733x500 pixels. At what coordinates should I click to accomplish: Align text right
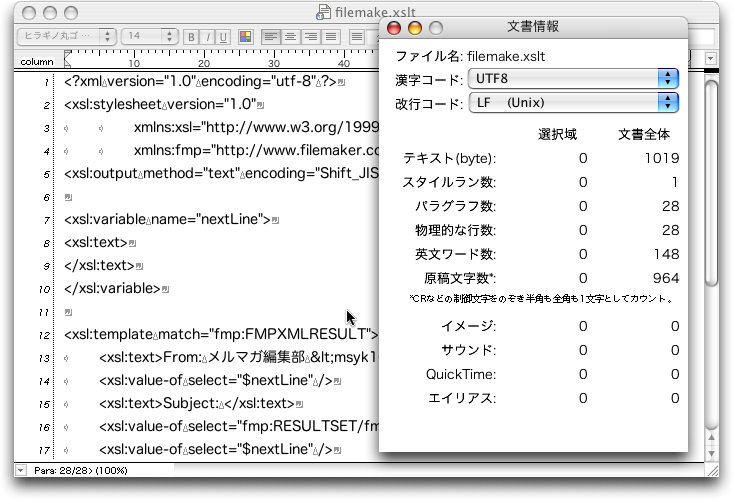click(x=306, y=37)
